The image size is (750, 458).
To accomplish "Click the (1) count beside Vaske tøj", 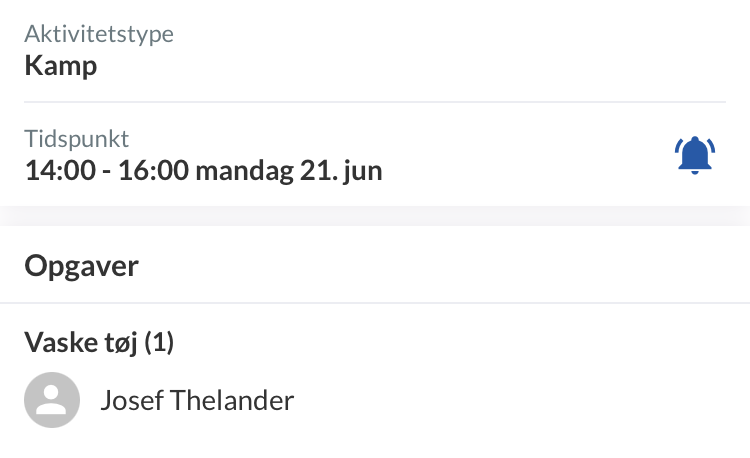I will tap(159, 343).
